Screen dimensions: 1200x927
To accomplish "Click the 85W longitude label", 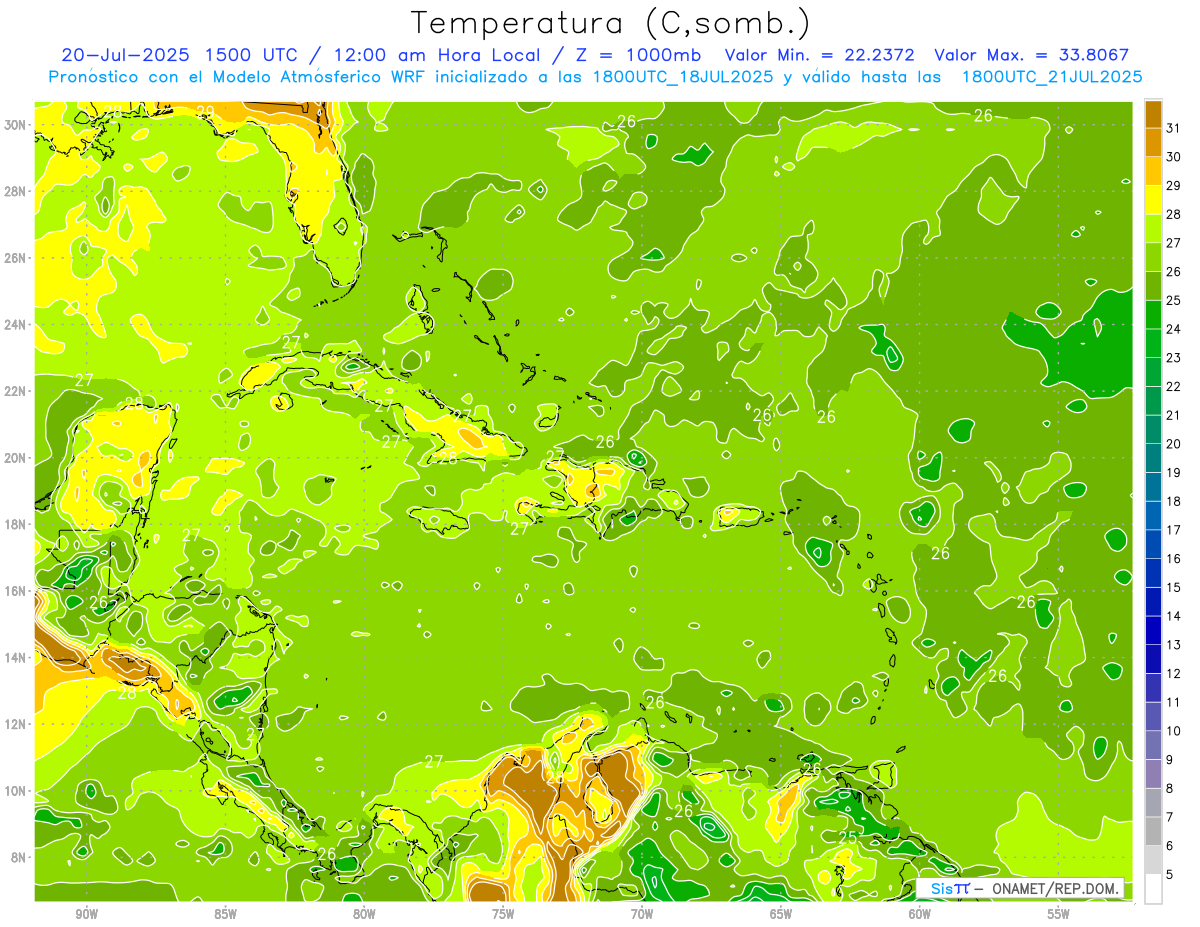I will [225, 914].
